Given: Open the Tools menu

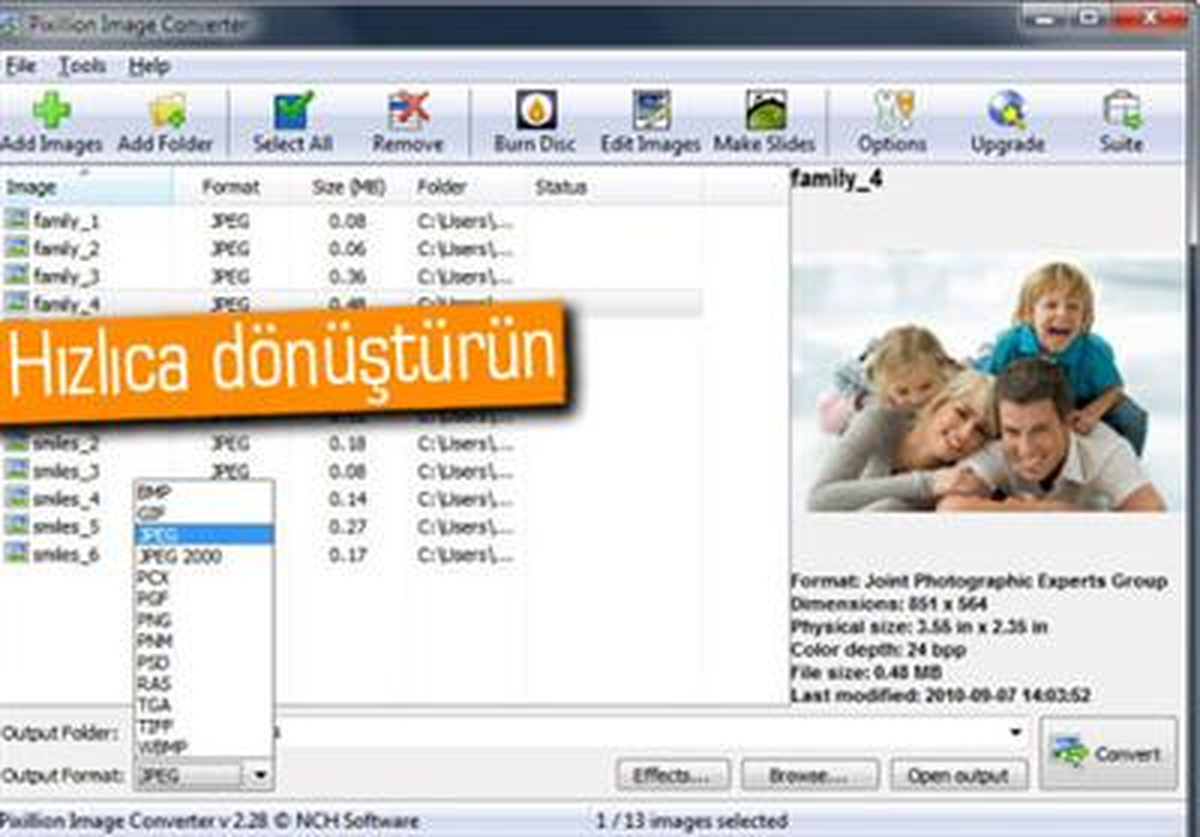Looking at the screenshot, I should click(82, 66).
